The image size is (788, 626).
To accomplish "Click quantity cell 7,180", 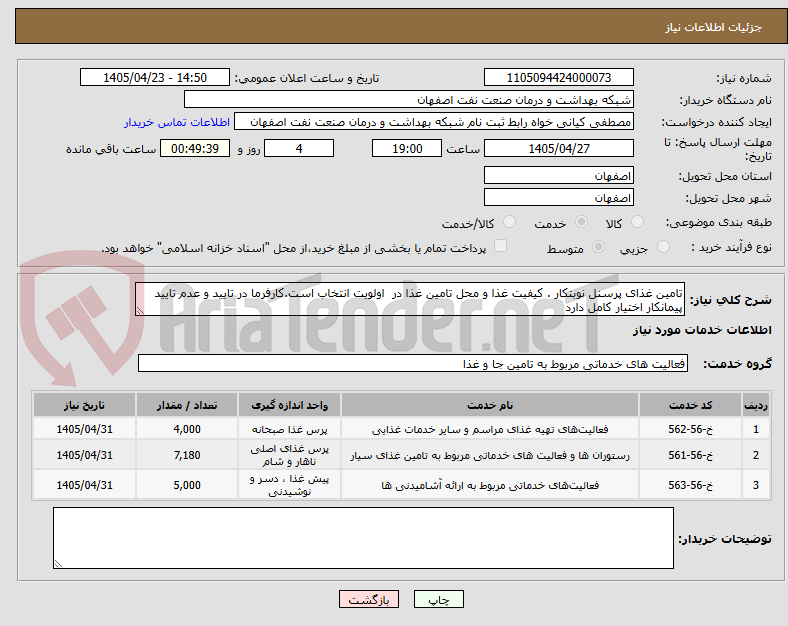I will tap(187, 455).
